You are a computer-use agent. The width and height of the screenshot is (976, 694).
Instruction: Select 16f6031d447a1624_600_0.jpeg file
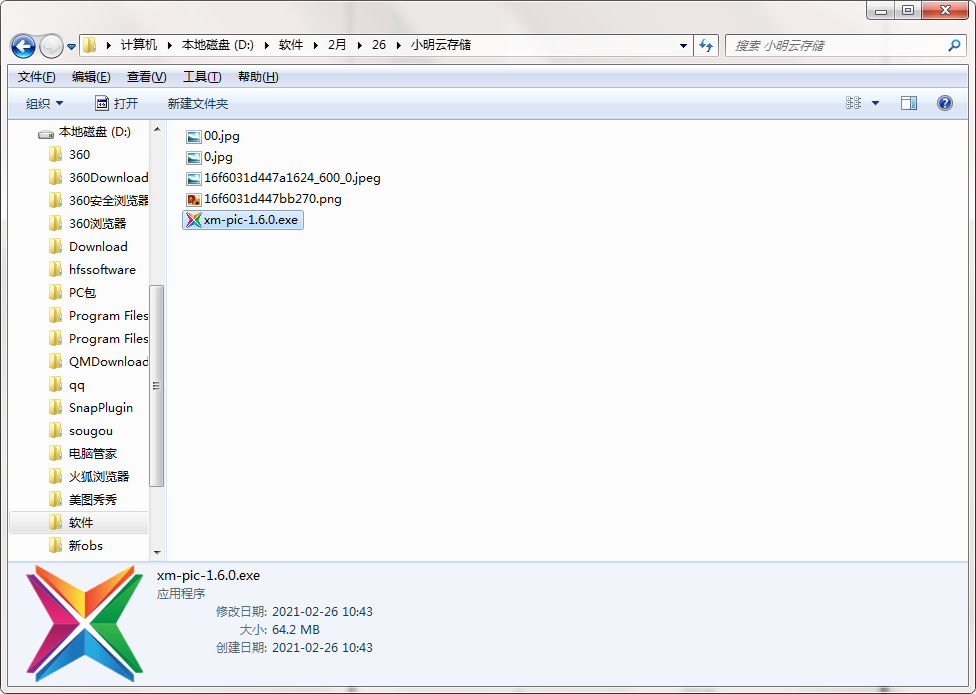point(283,178)
